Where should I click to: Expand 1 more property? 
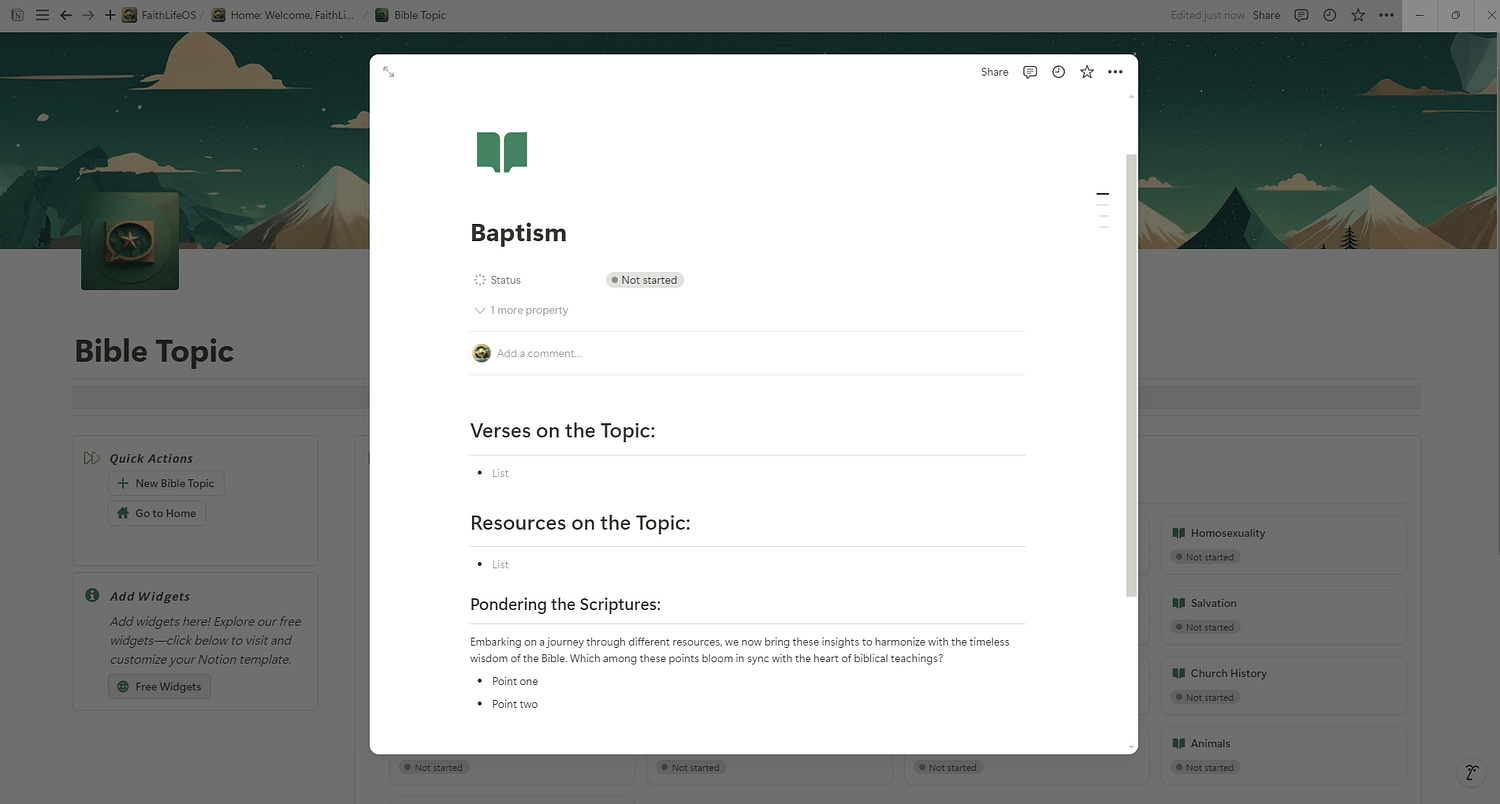[521, 310]
